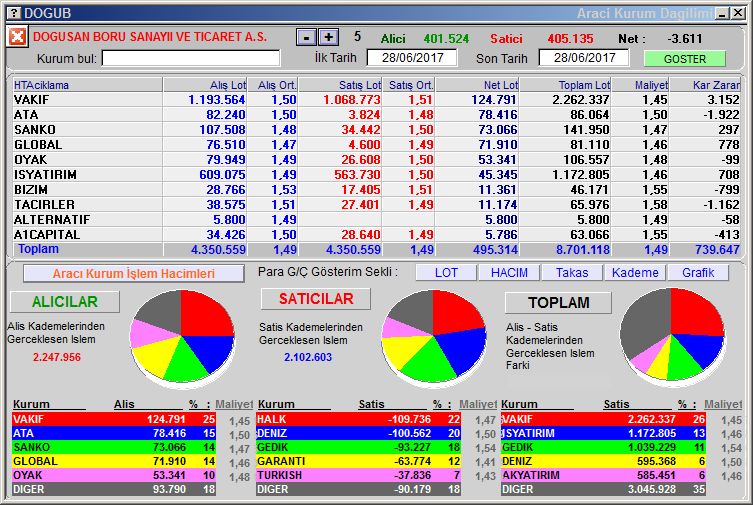This screenshot has height=505, width=753.
Task: Select the GLOBAL row in main table
Action: click(x=376, y=144)
